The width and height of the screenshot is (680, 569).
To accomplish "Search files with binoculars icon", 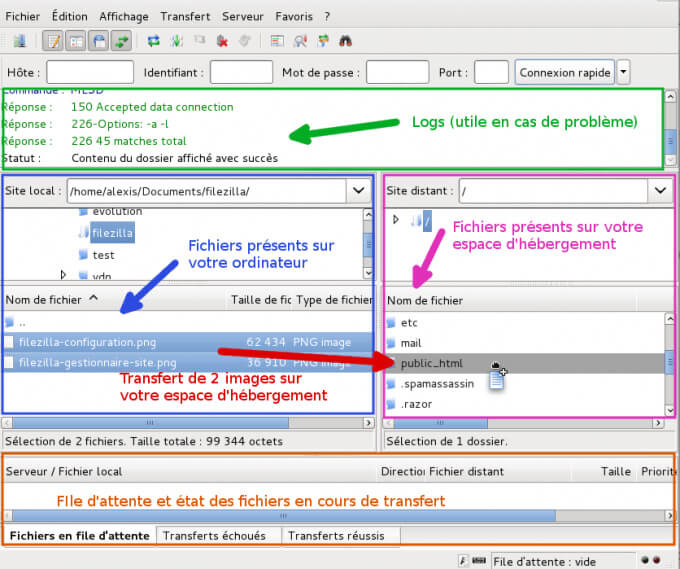I will coord(346,41).
